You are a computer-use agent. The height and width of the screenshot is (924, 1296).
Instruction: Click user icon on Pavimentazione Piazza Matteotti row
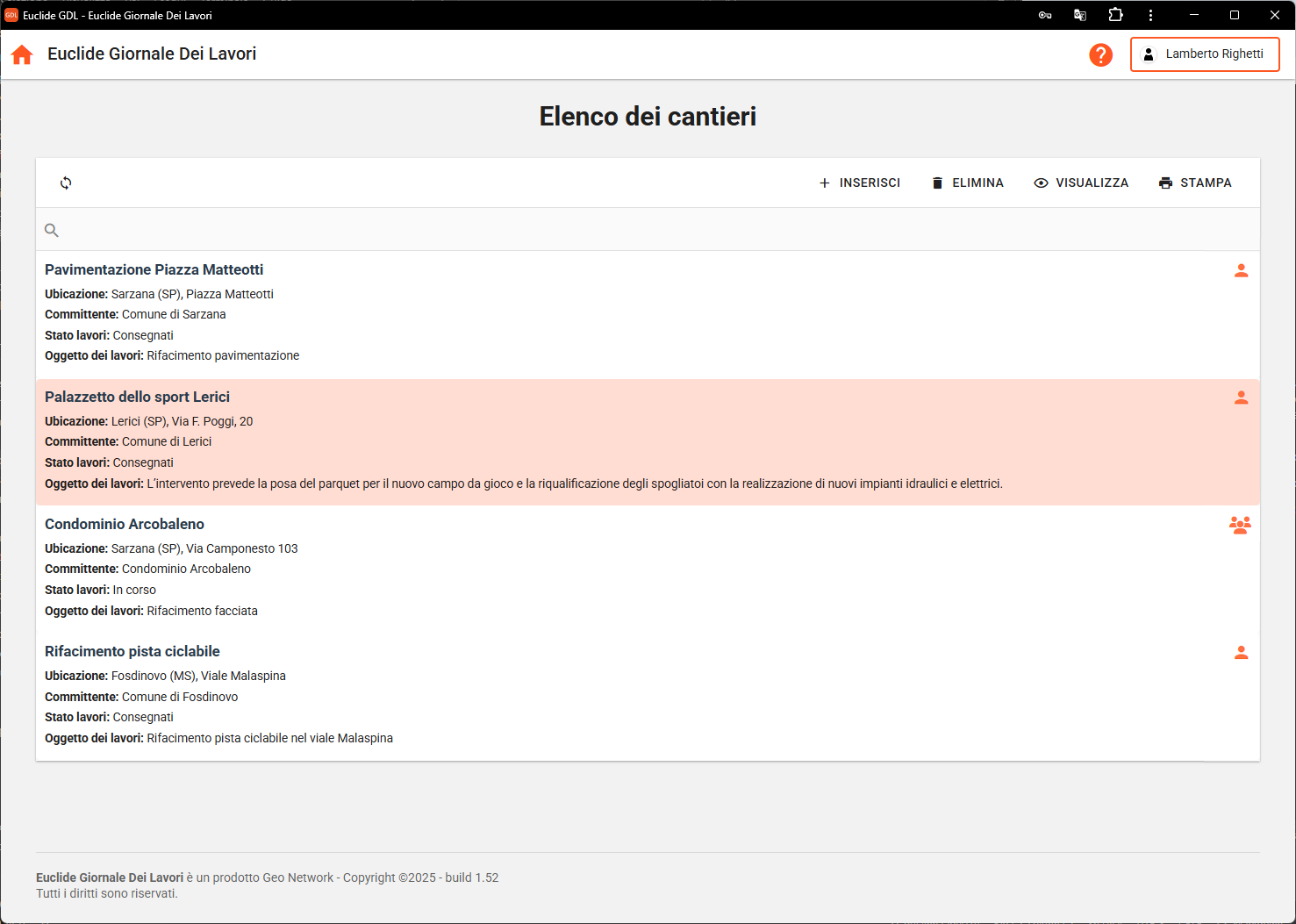point(1241,270)
